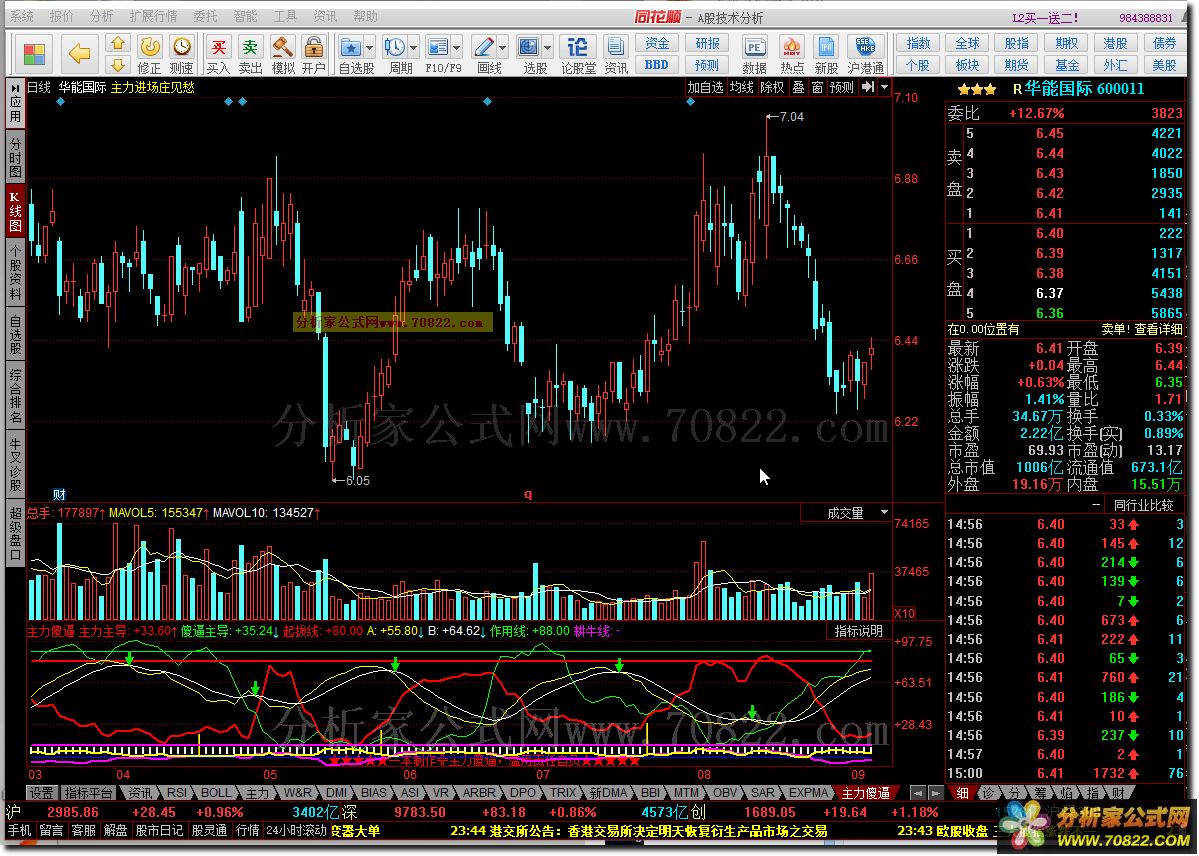Open 指标说明 indicator description
The width and height of the screenshot is (1199, 856).
(859, 631)
